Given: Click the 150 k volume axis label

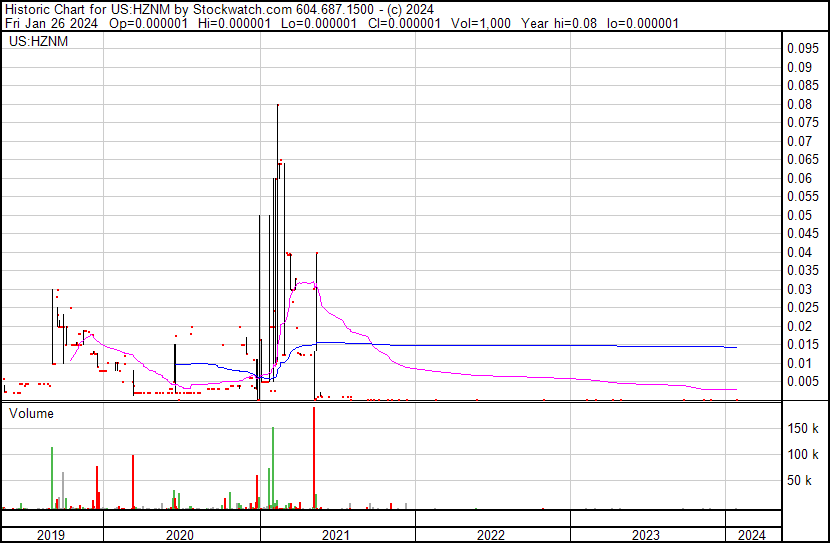Looking at the screenshot, I should [804, 429].
